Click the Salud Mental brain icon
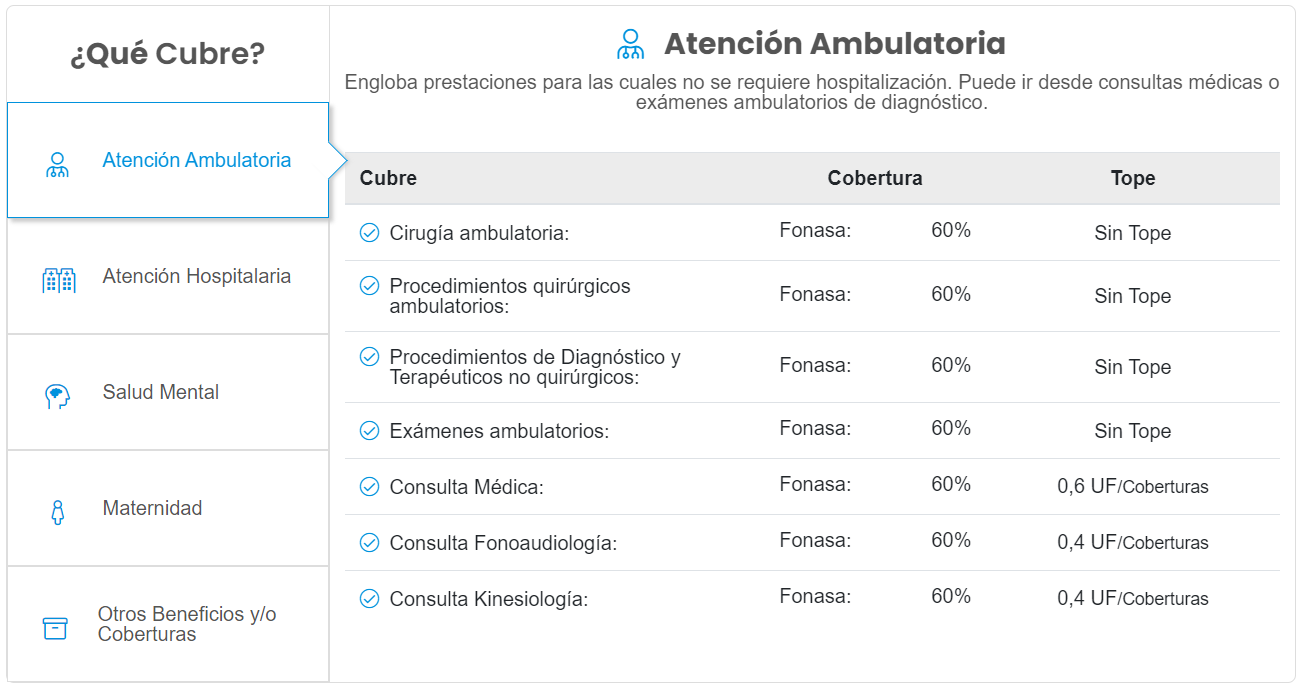The height and width of the screenshot is (688, 1302). pyautogui.click(x=58, y=397)
